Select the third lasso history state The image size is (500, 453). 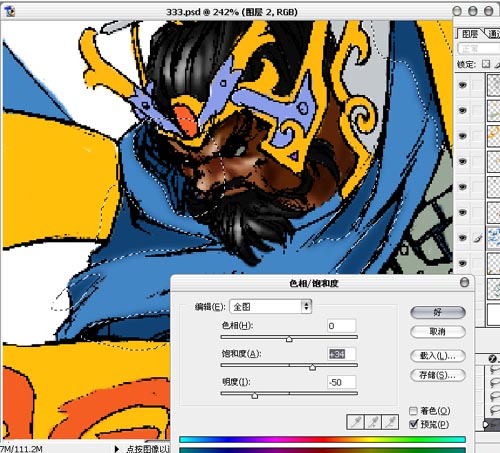[494, 396]
